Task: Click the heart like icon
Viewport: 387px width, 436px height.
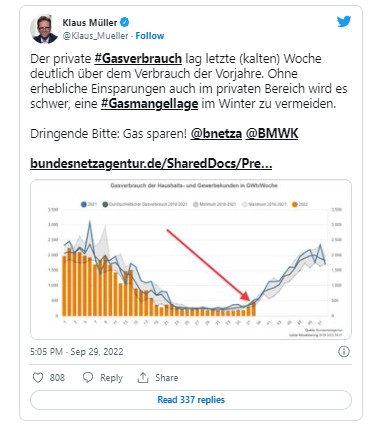Action: point(38,378)
